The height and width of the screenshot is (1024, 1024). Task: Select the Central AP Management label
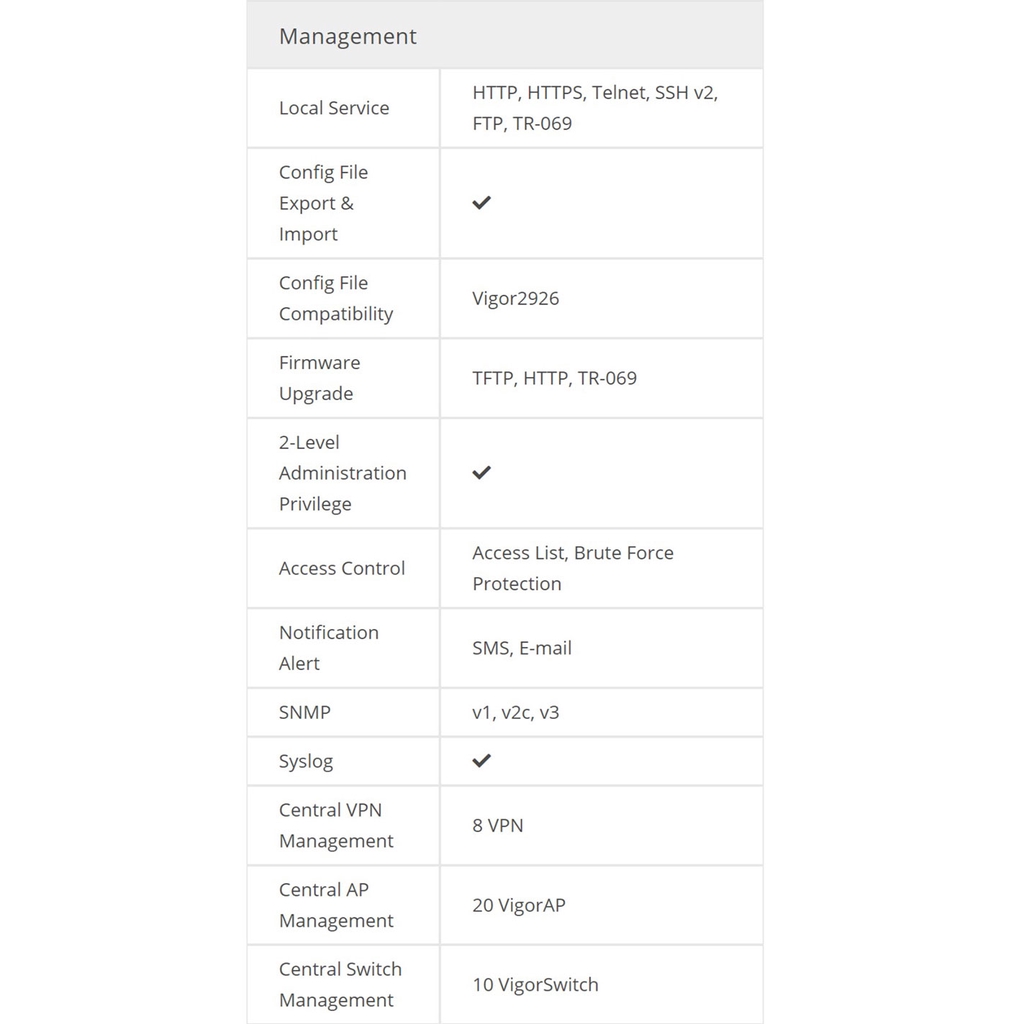click(x=336, y=905)
